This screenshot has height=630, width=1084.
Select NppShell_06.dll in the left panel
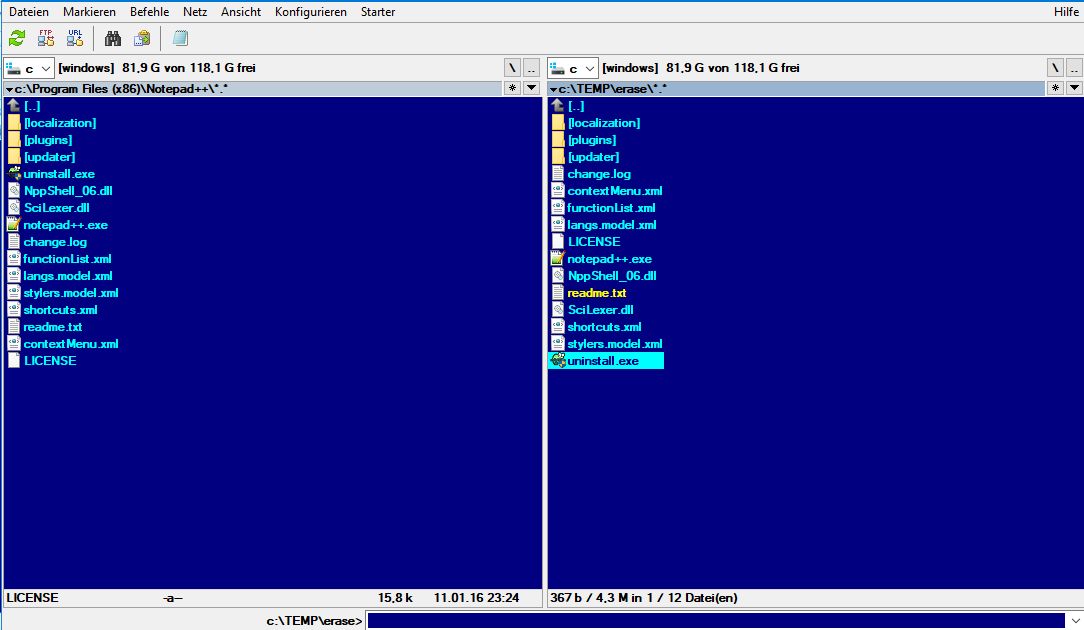pyautogui.click(x=68, y=191)
